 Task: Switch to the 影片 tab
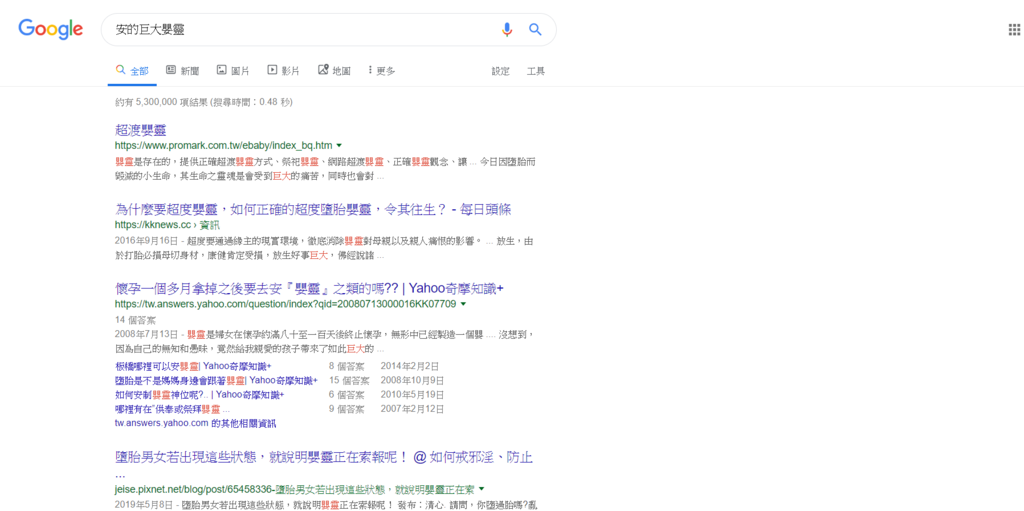(x=283, y=71)
